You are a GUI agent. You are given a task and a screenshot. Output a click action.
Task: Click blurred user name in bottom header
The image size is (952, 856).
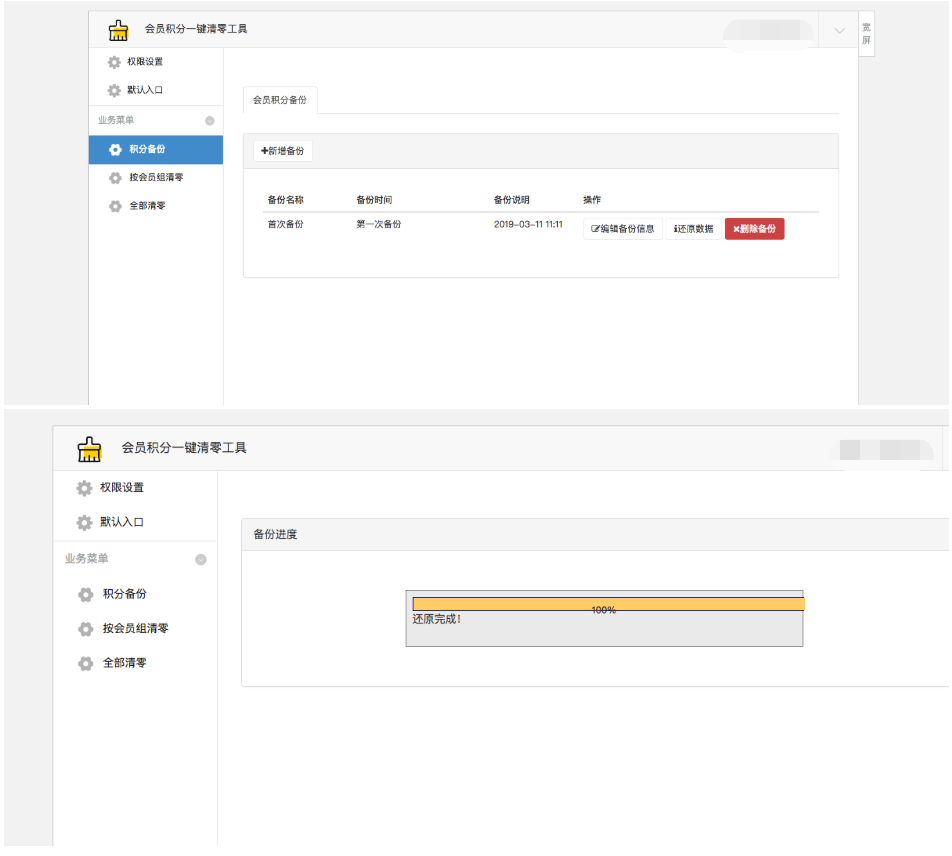(883, 450)
